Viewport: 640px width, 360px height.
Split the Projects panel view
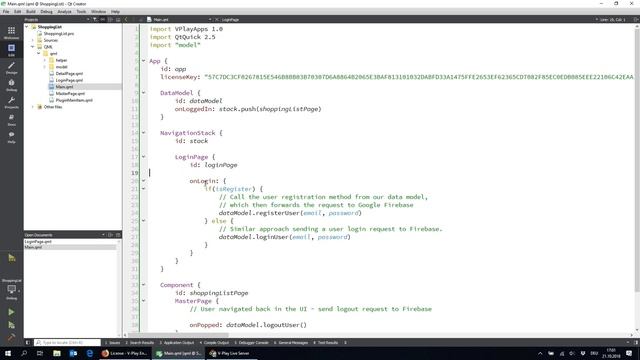[110, 19]
